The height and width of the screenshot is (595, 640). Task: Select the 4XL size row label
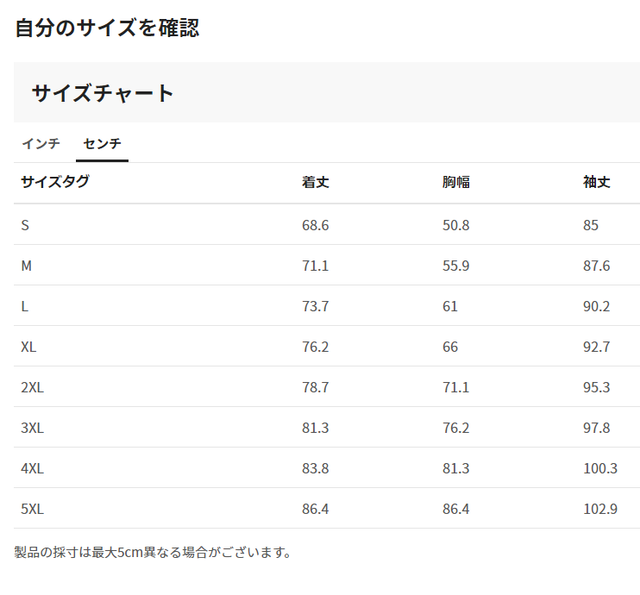[x=32, y=468]
